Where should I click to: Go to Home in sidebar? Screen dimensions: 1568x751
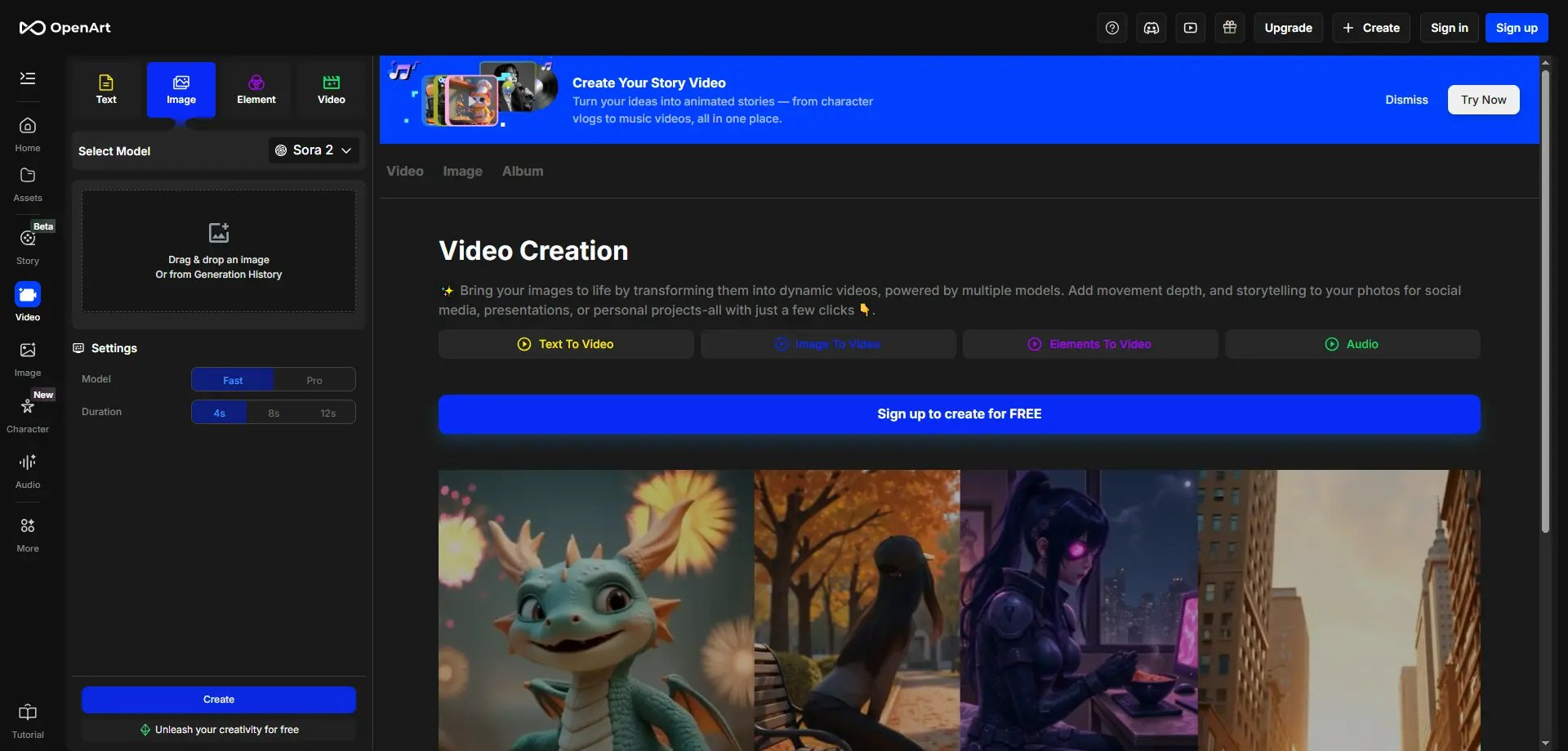(28, 134)
